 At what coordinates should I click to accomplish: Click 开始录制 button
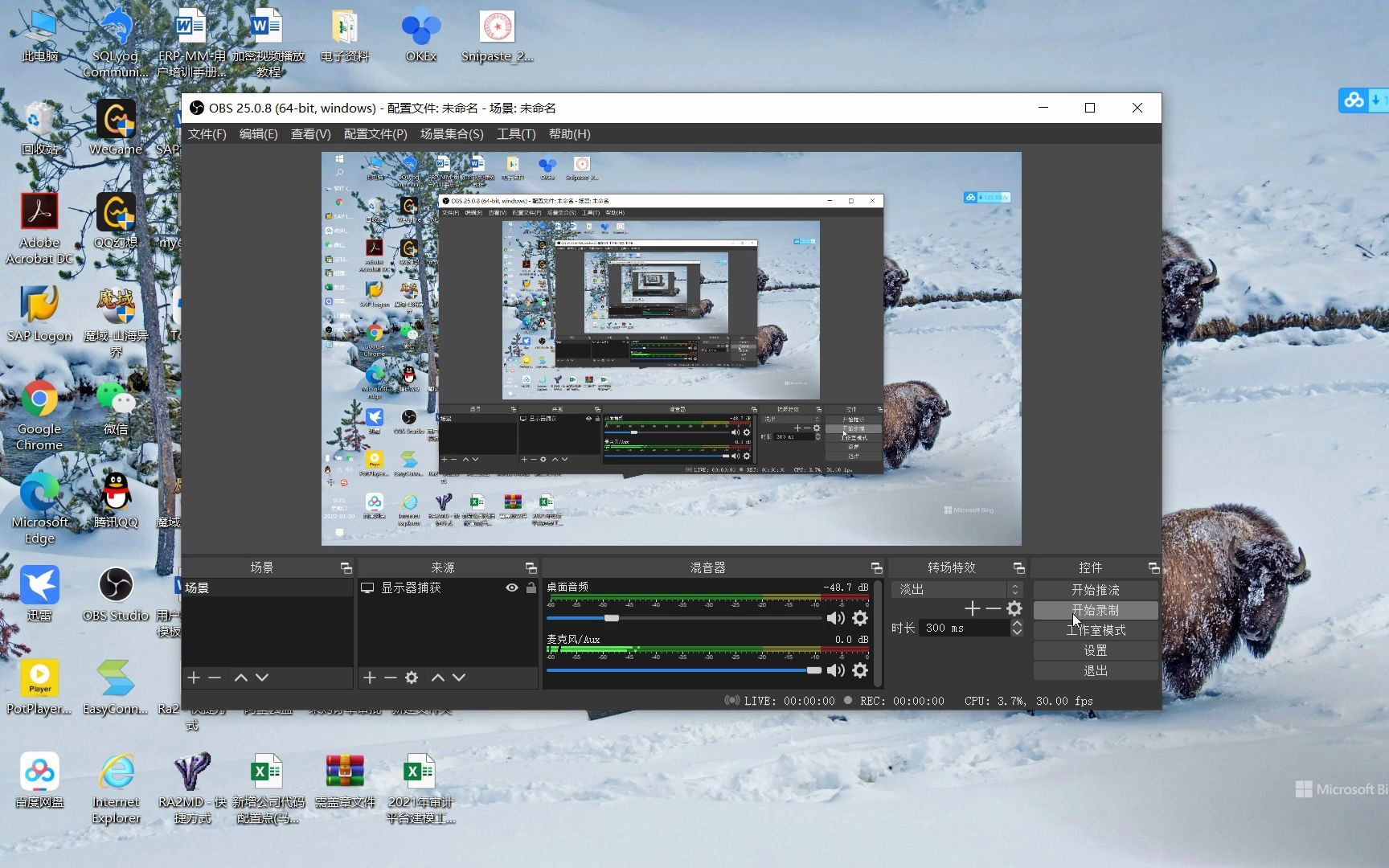coord(1096,610)
